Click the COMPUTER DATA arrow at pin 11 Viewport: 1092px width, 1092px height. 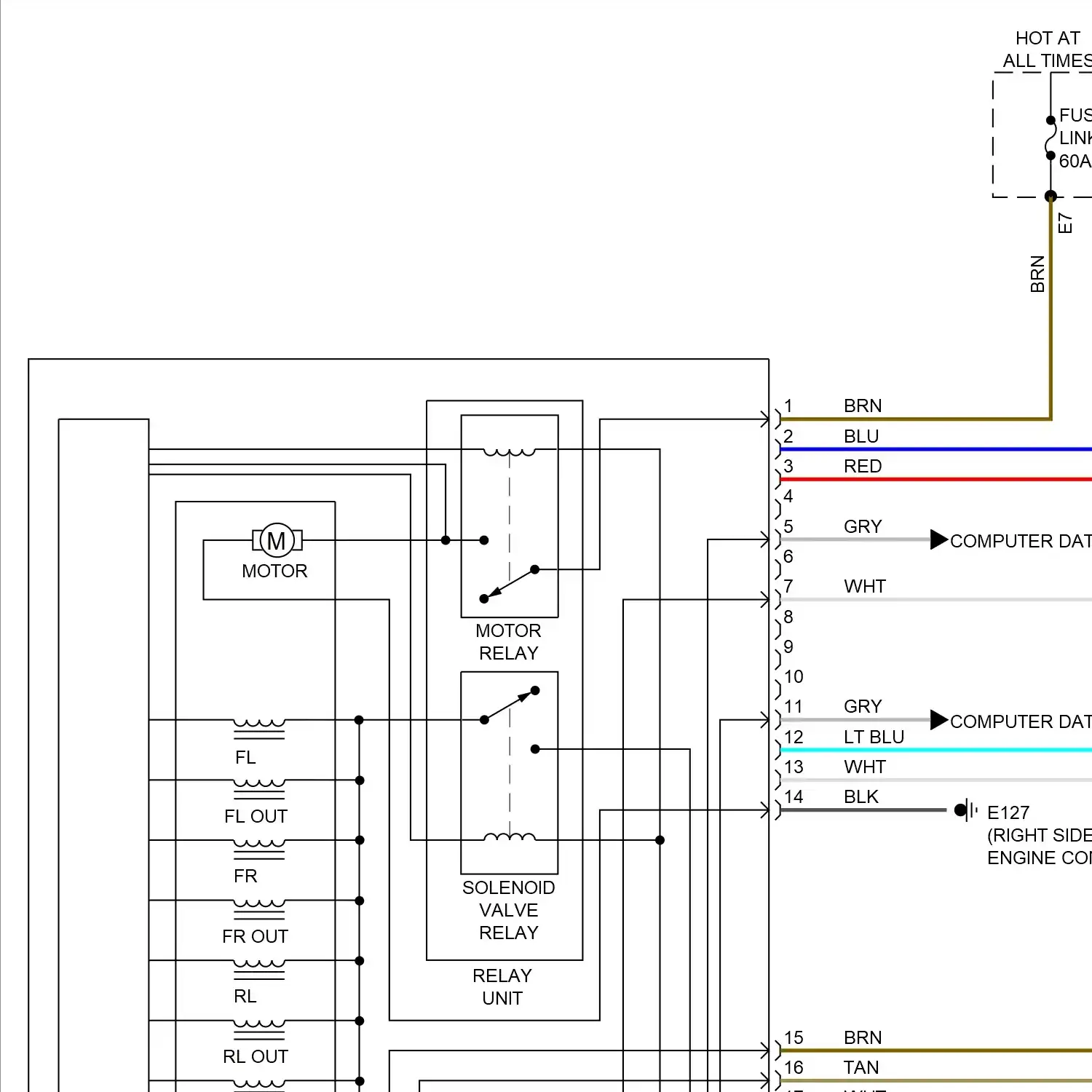[x=939, y=721]
